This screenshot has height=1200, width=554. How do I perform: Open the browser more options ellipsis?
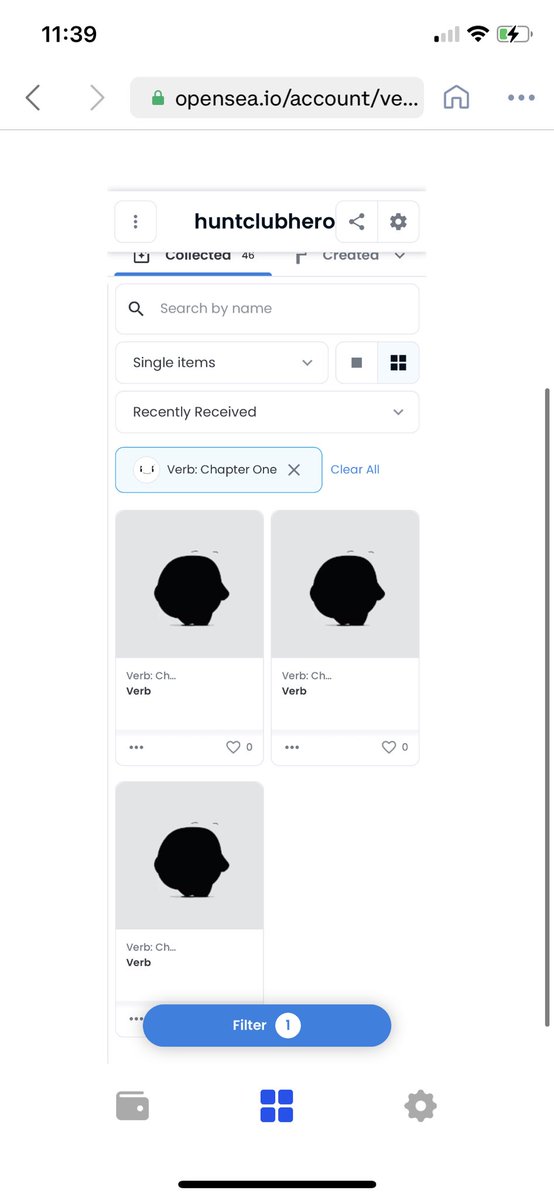pyautogui.click(x=521, y=98)
